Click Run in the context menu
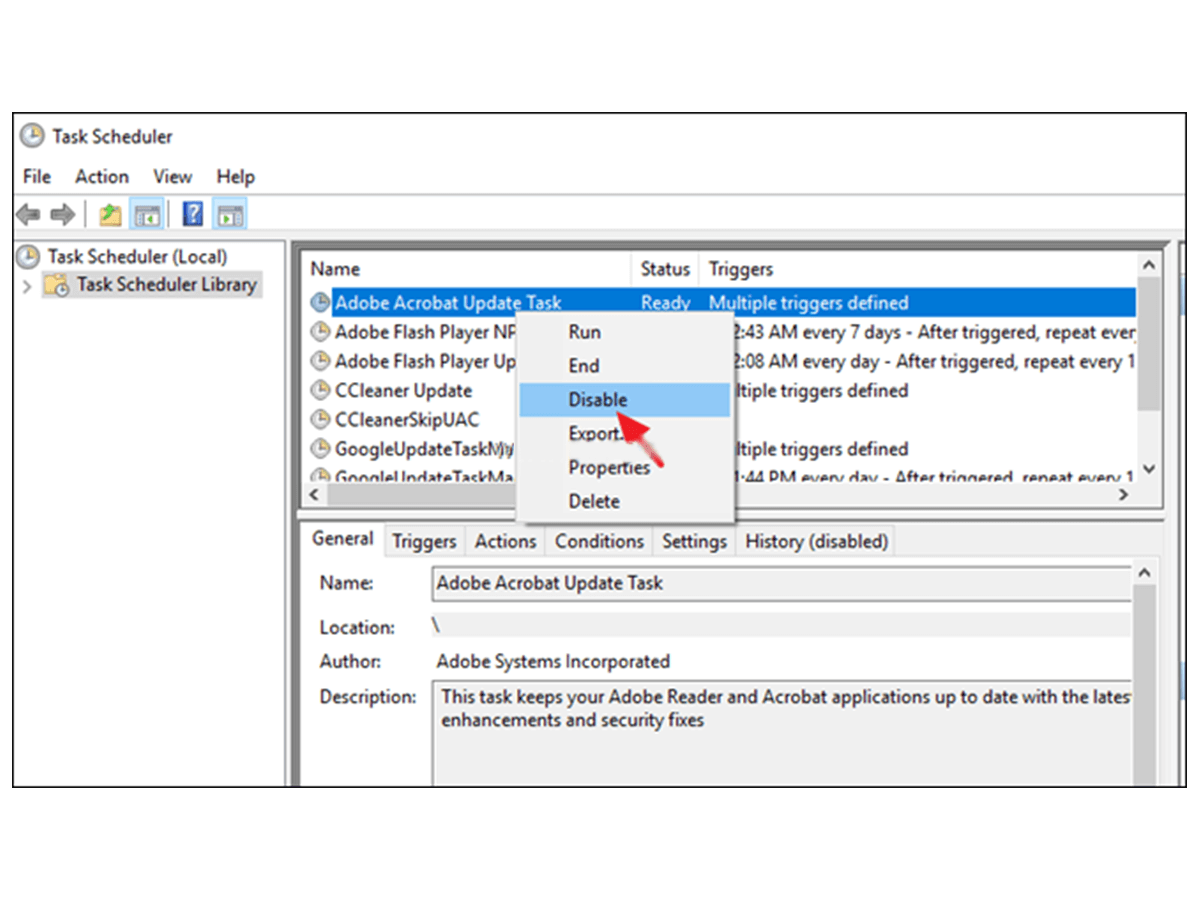The height and width of the screenshot is (900, 1200). (x=584, y=331)
